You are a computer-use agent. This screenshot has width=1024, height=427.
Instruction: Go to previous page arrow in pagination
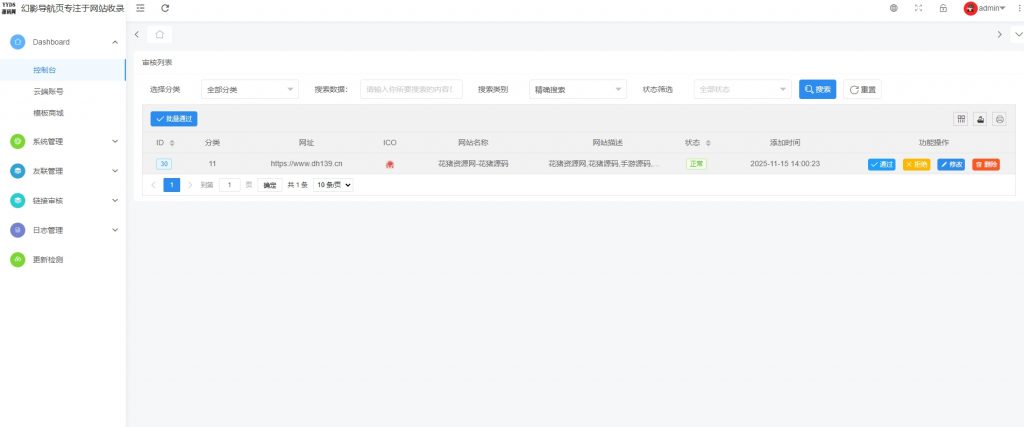tap(153, 185)
